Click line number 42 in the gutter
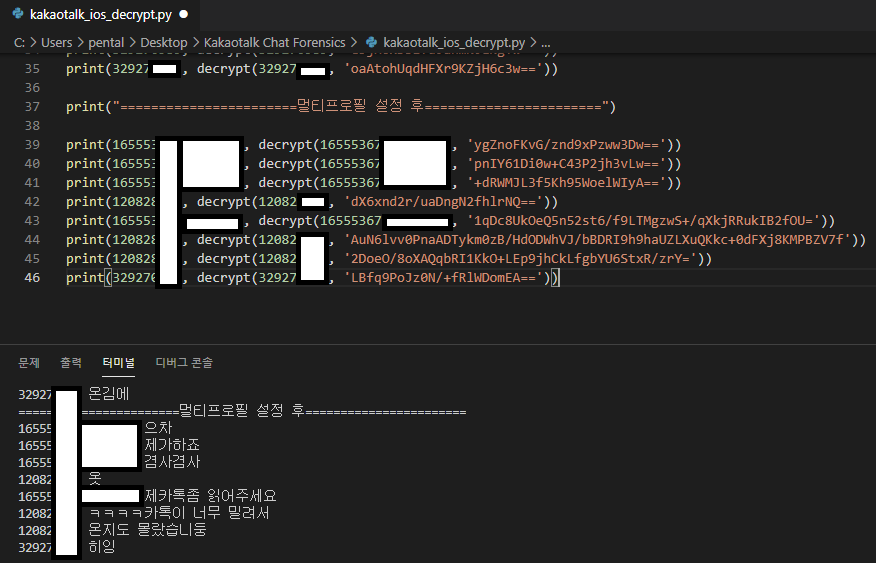876x563 pixels. [x=32, y=202]
